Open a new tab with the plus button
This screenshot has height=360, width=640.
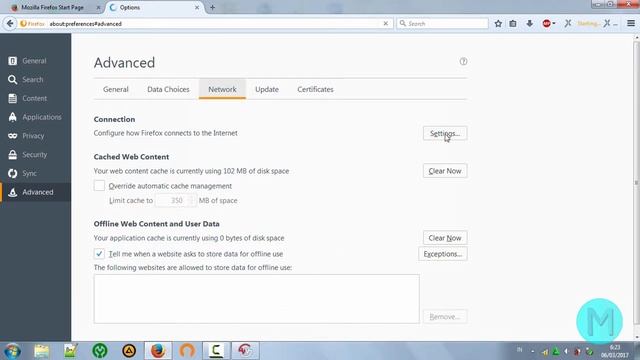click(x=212, y=7)
